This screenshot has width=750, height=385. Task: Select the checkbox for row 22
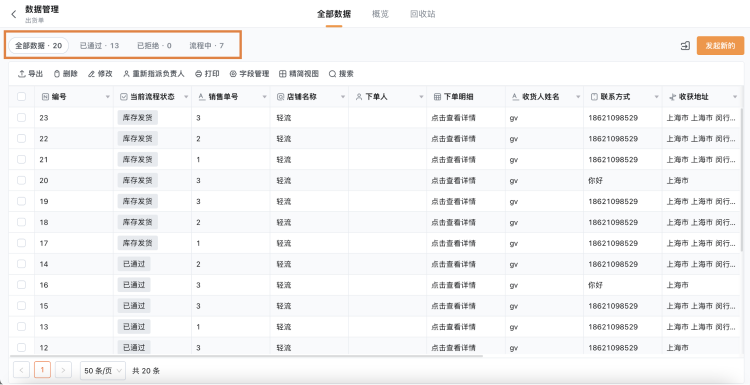[x=22, y=138]
